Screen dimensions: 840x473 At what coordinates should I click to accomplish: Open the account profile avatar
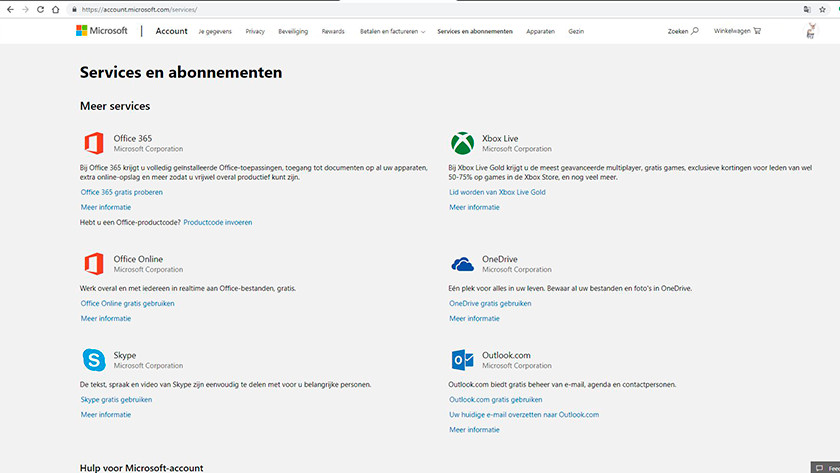(x=809, y=32)
